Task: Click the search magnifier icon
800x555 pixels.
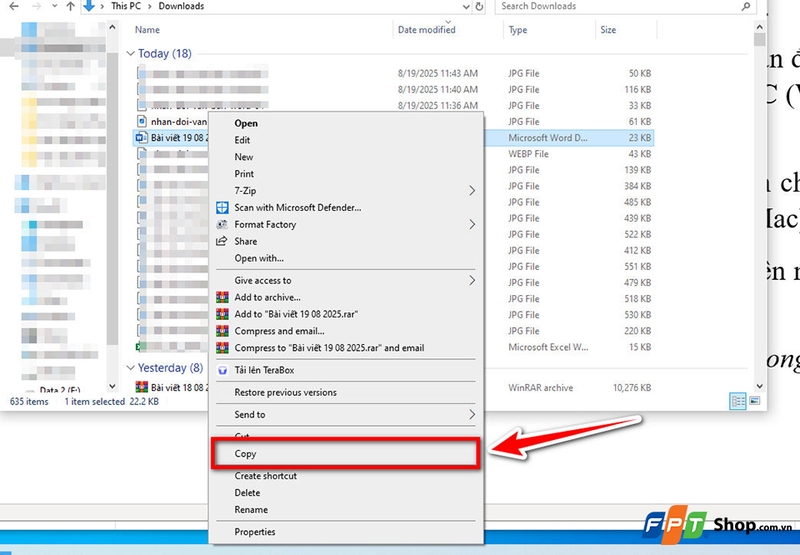Action: point(746,6)
